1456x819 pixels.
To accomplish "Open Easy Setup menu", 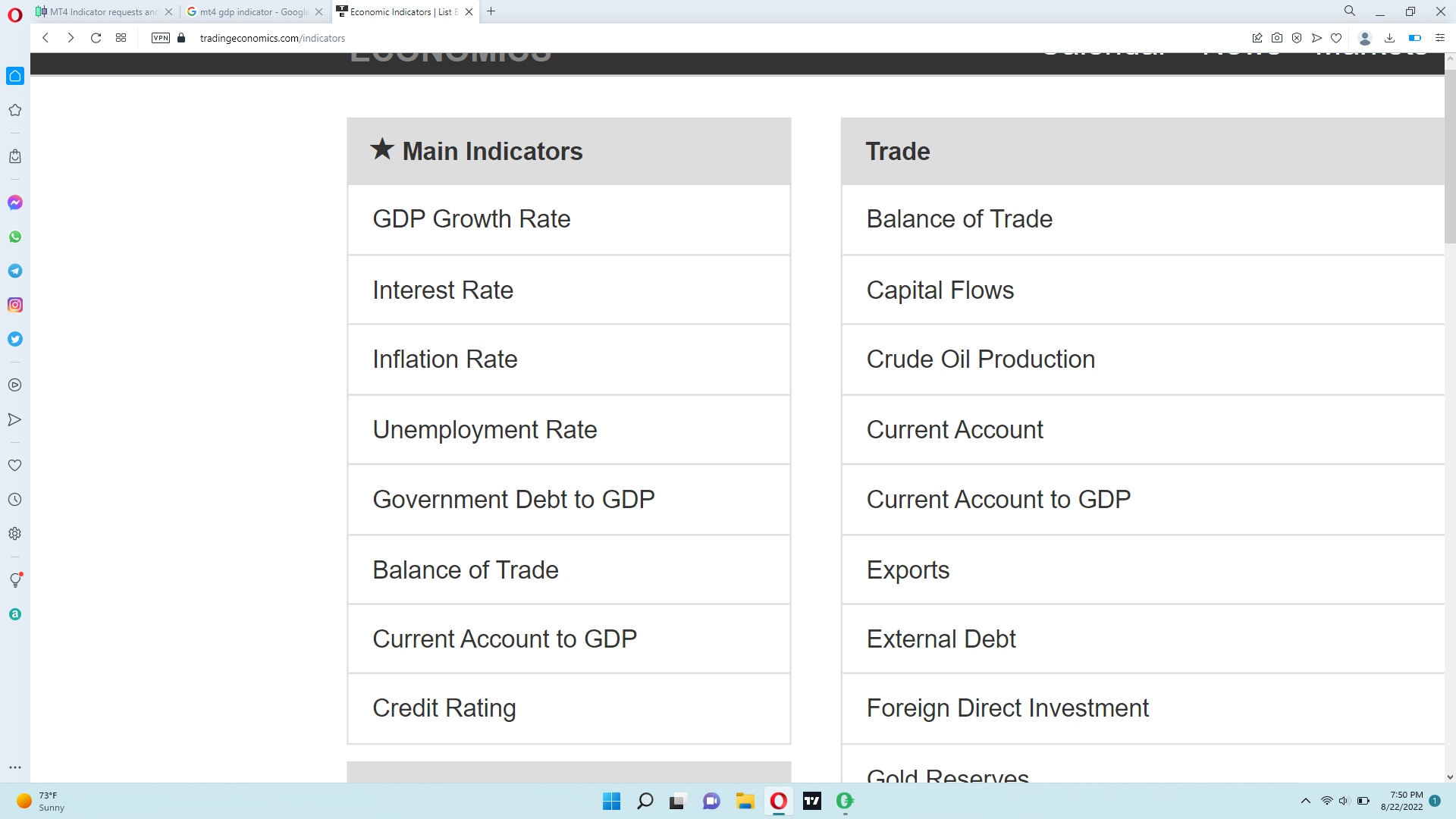I will click(x=1439, y=38).
